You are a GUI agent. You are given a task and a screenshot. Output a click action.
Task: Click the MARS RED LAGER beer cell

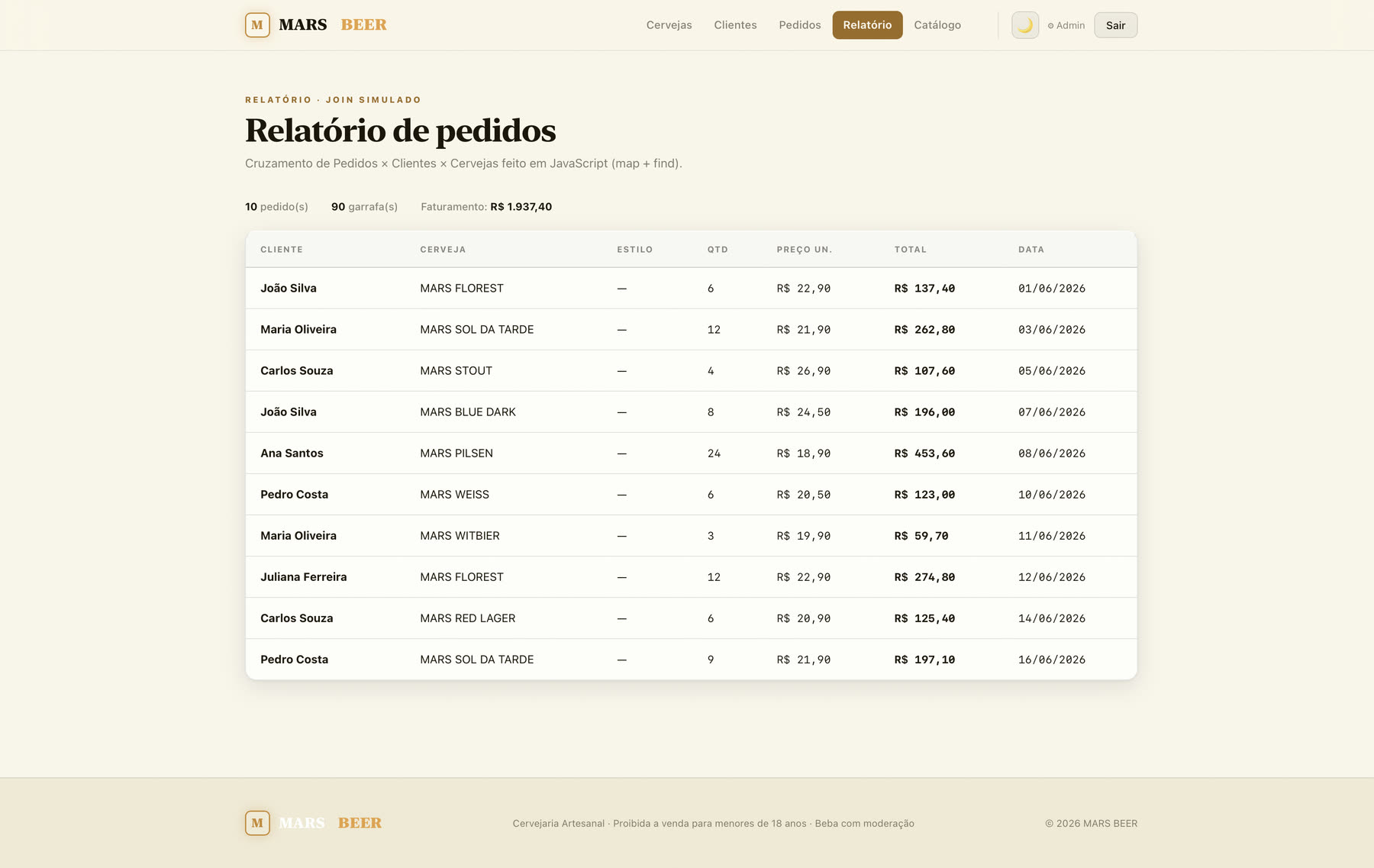pos(468,618)
